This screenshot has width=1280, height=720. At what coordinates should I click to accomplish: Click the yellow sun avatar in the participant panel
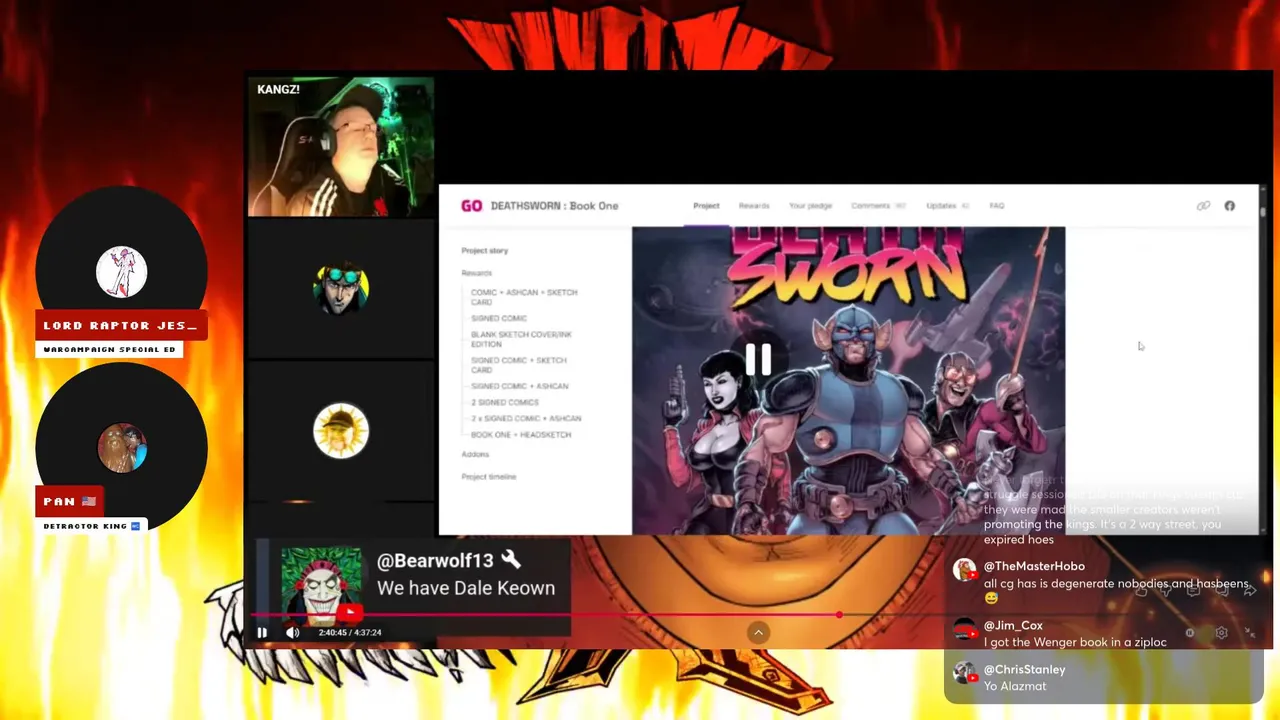(341, 431)
